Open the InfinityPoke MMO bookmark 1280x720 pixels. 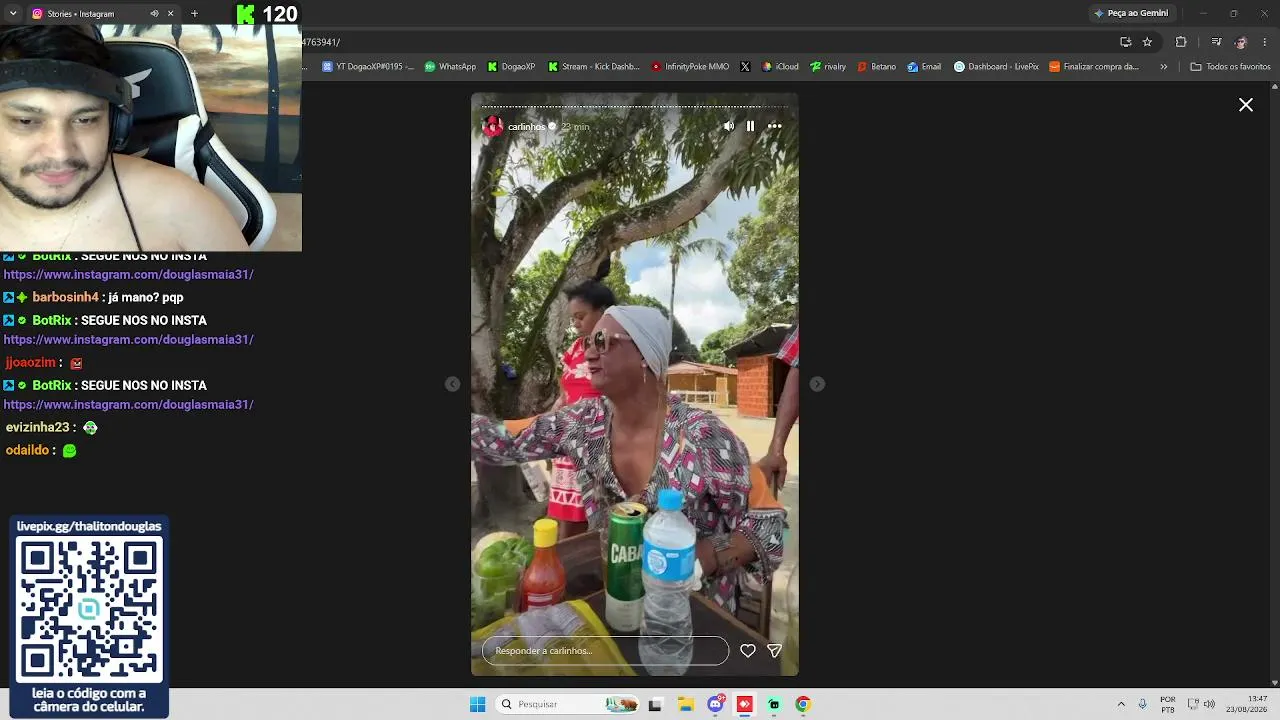[690, 67]
